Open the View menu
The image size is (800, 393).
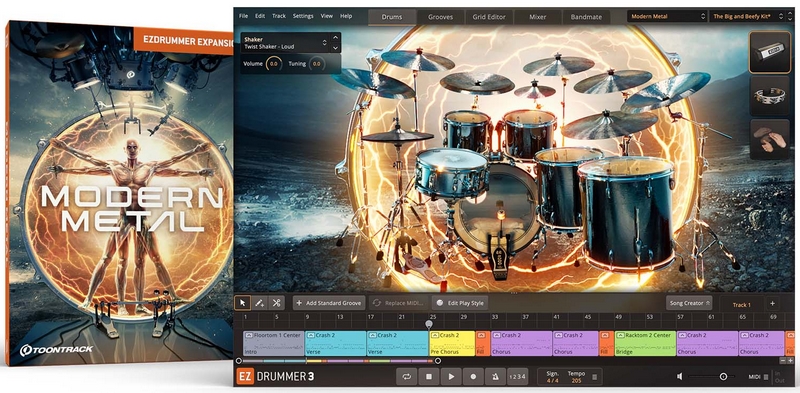pos(327,16)
